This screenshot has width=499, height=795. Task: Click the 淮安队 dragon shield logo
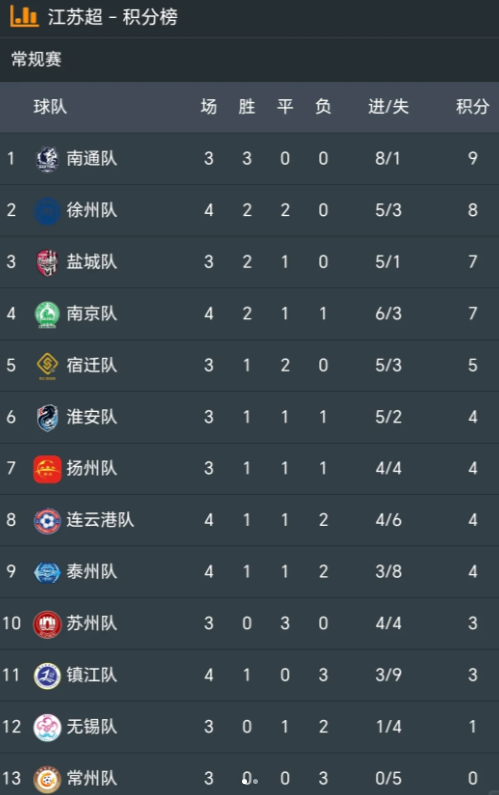coord(47,417)
